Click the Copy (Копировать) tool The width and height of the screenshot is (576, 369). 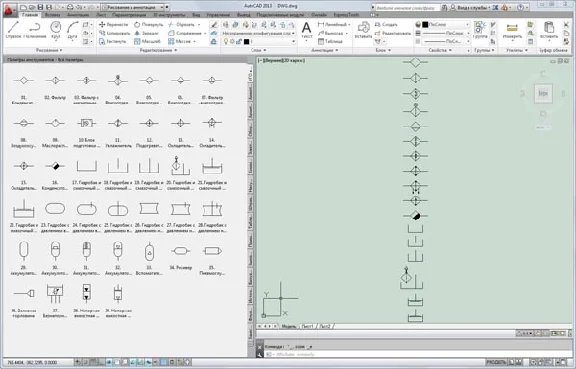click(115, 33)
